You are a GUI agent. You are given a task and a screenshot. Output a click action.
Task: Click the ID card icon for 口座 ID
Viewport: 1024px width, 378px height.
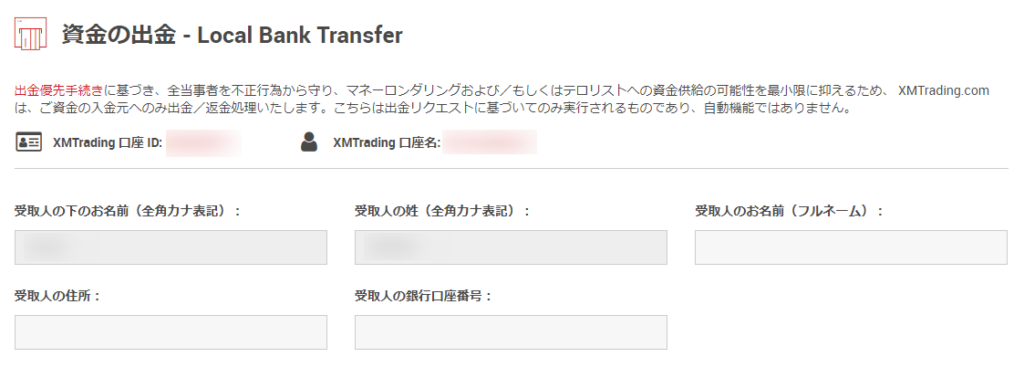(29, 142)
